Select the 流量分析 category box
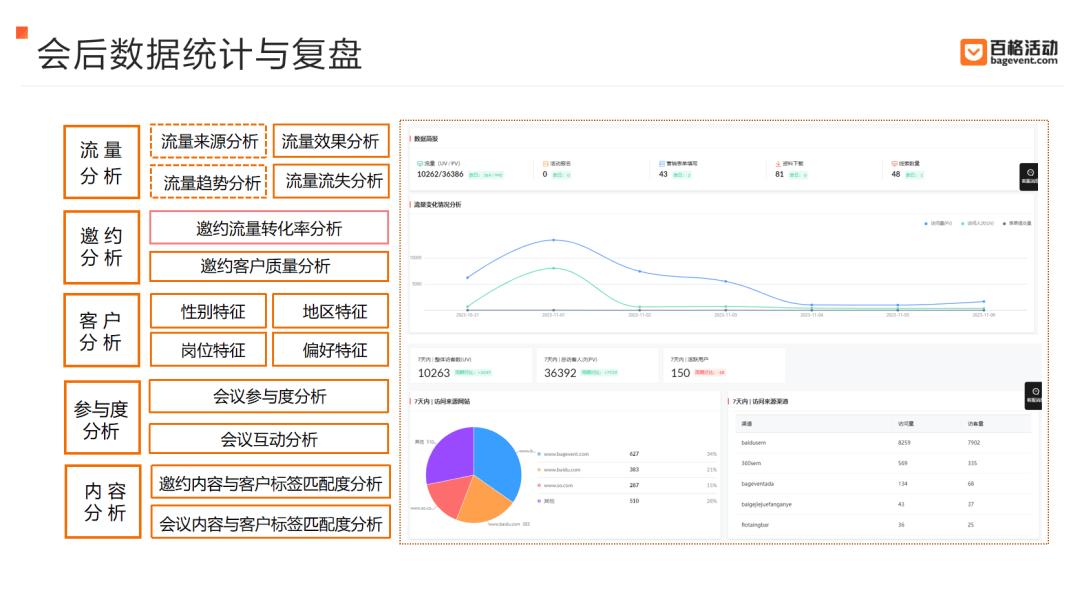Image resolution: width=1080 pixels, height=606 pixels. [x=102, y=163]
